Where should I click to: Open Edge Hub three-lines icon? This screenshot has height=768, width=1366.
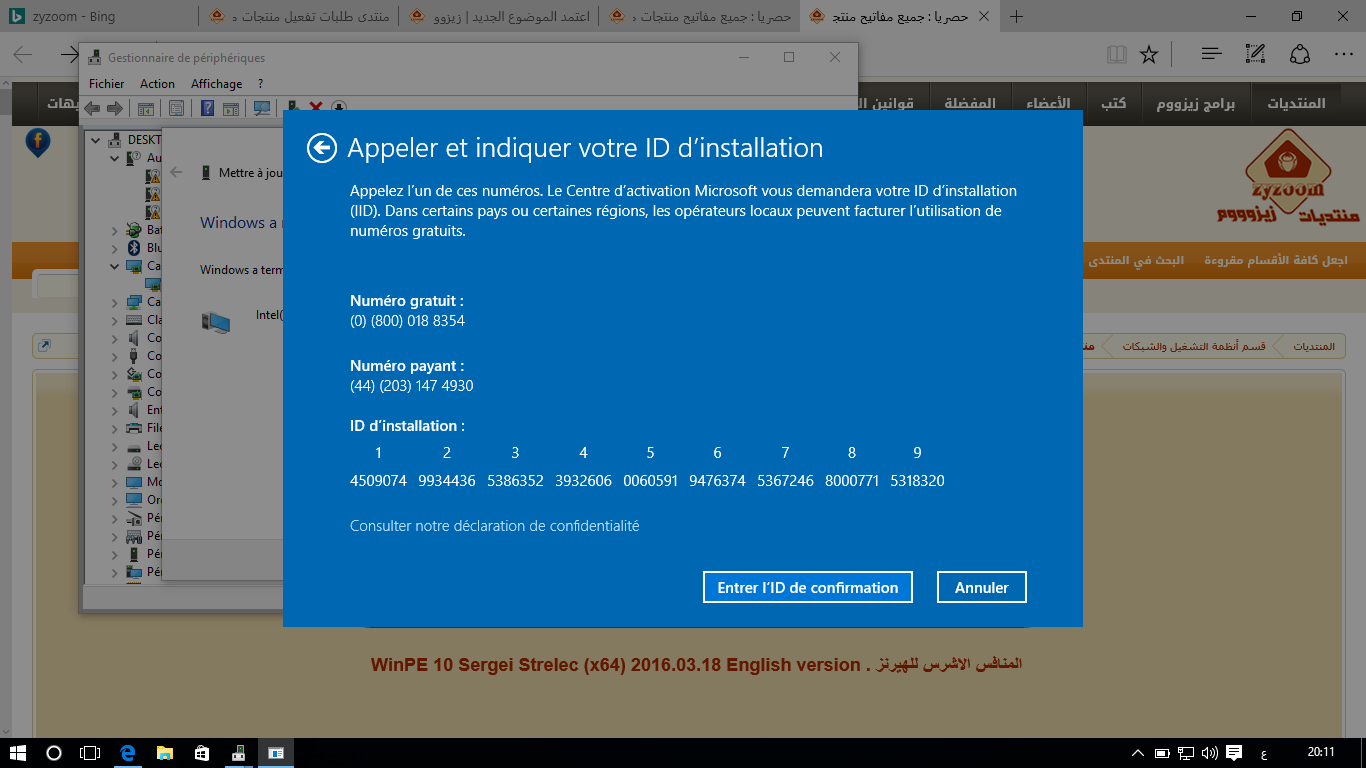pos(1211,54)
